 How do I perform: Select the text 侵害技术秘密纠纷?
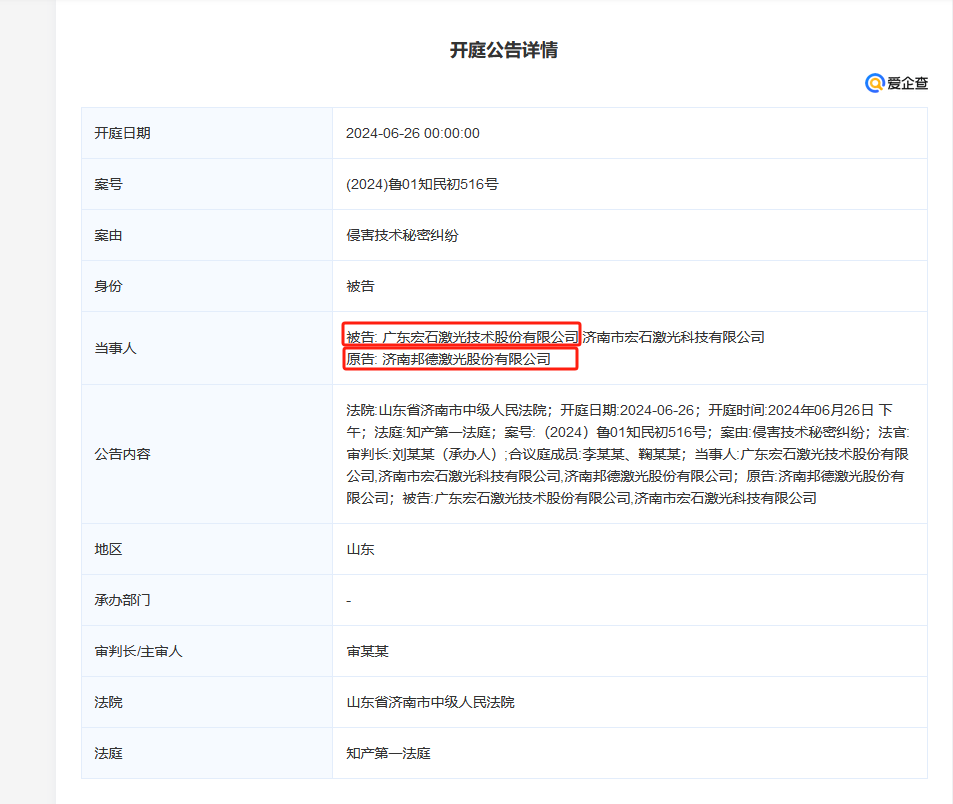402,235
